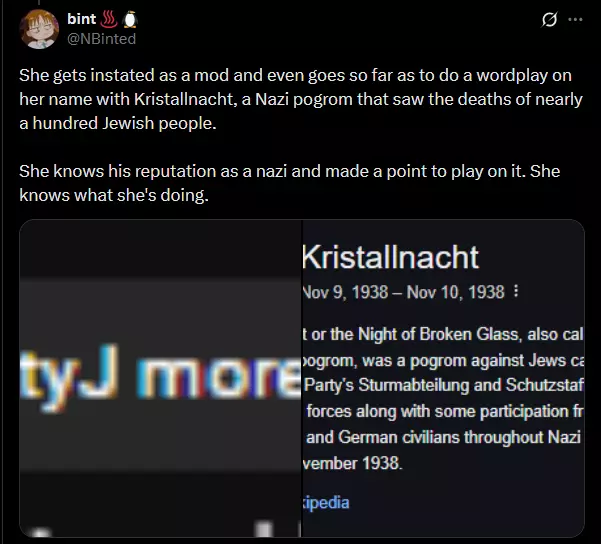
Task: Open the three-dot more options menu
Action: tap(575, 20)
